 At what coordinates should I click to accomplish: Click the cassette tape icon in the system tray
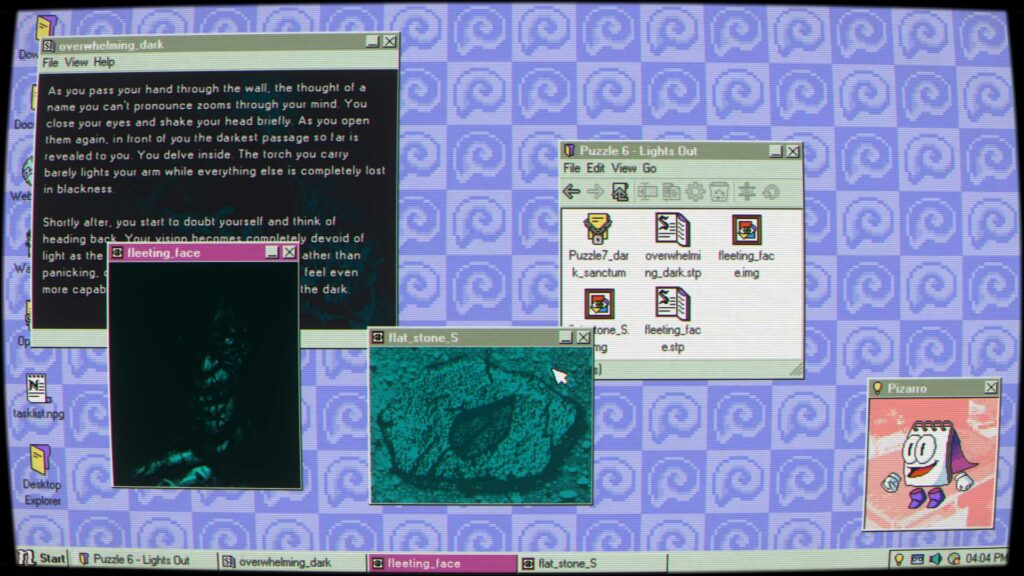click(x=917, y=559)
